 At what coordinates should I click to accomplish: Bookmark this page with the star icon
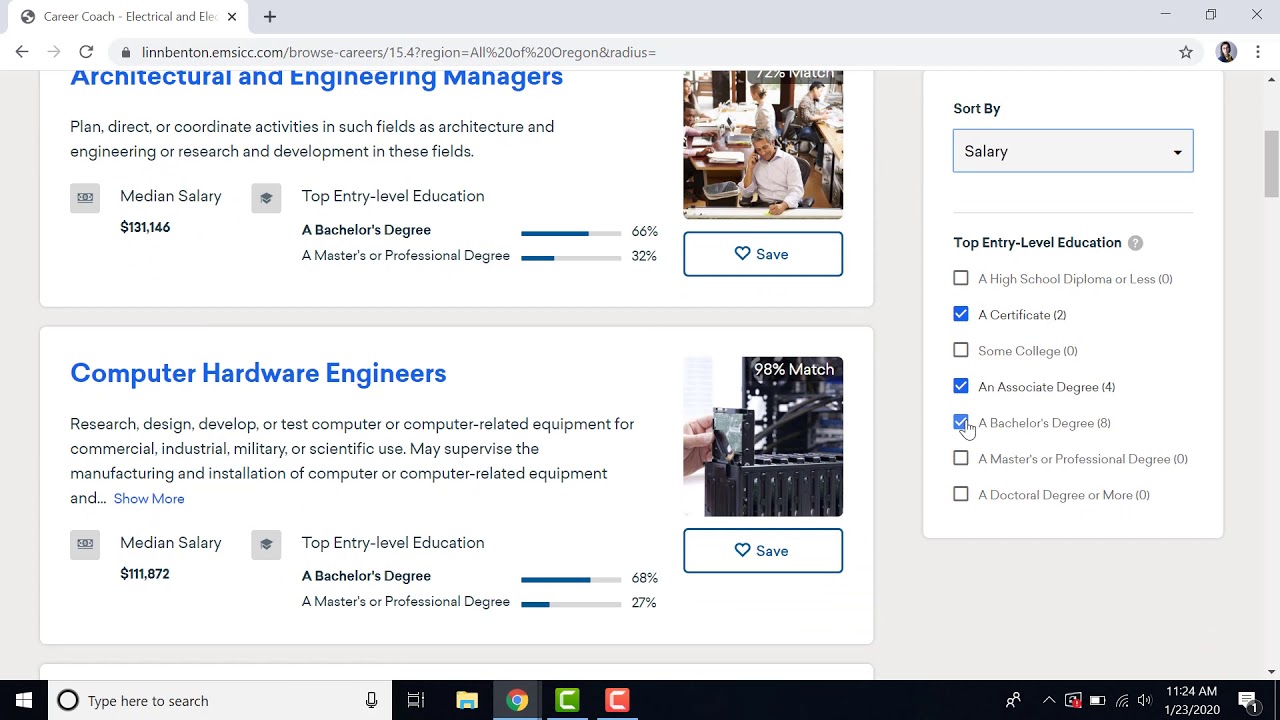(x=1186, y=52)
